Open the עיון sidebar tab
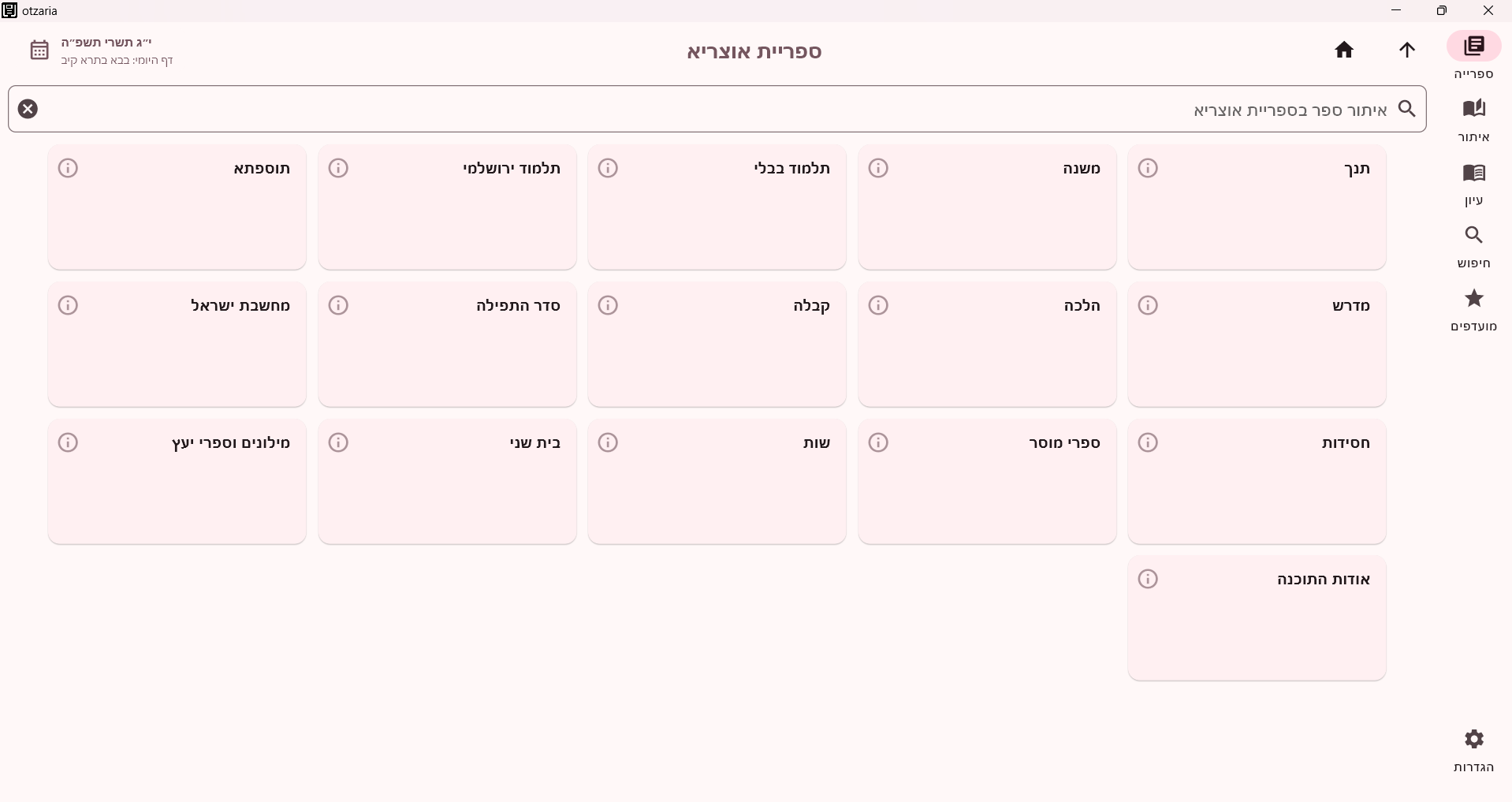Viewport: 1512px width, 802px height. 1473,183
